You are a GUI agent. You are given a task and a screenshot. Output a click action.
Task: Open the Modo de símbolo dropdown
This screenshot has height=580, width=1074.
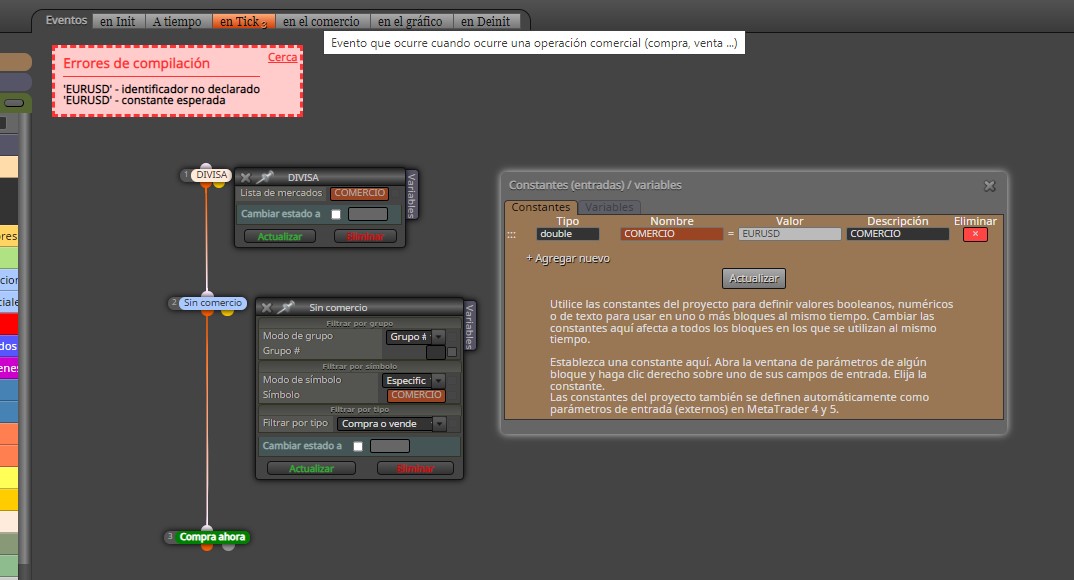[414, 381]
